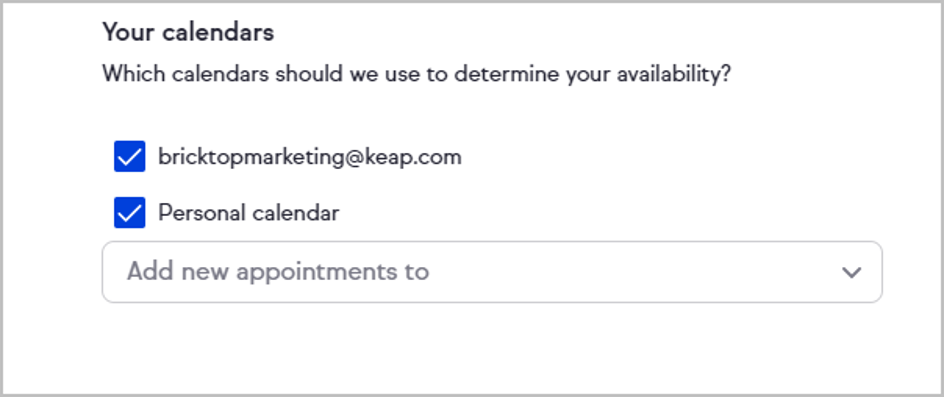Click the bricktopmarketing@keap.com label text
945x397 pixels.
click(x=310, y=157)
